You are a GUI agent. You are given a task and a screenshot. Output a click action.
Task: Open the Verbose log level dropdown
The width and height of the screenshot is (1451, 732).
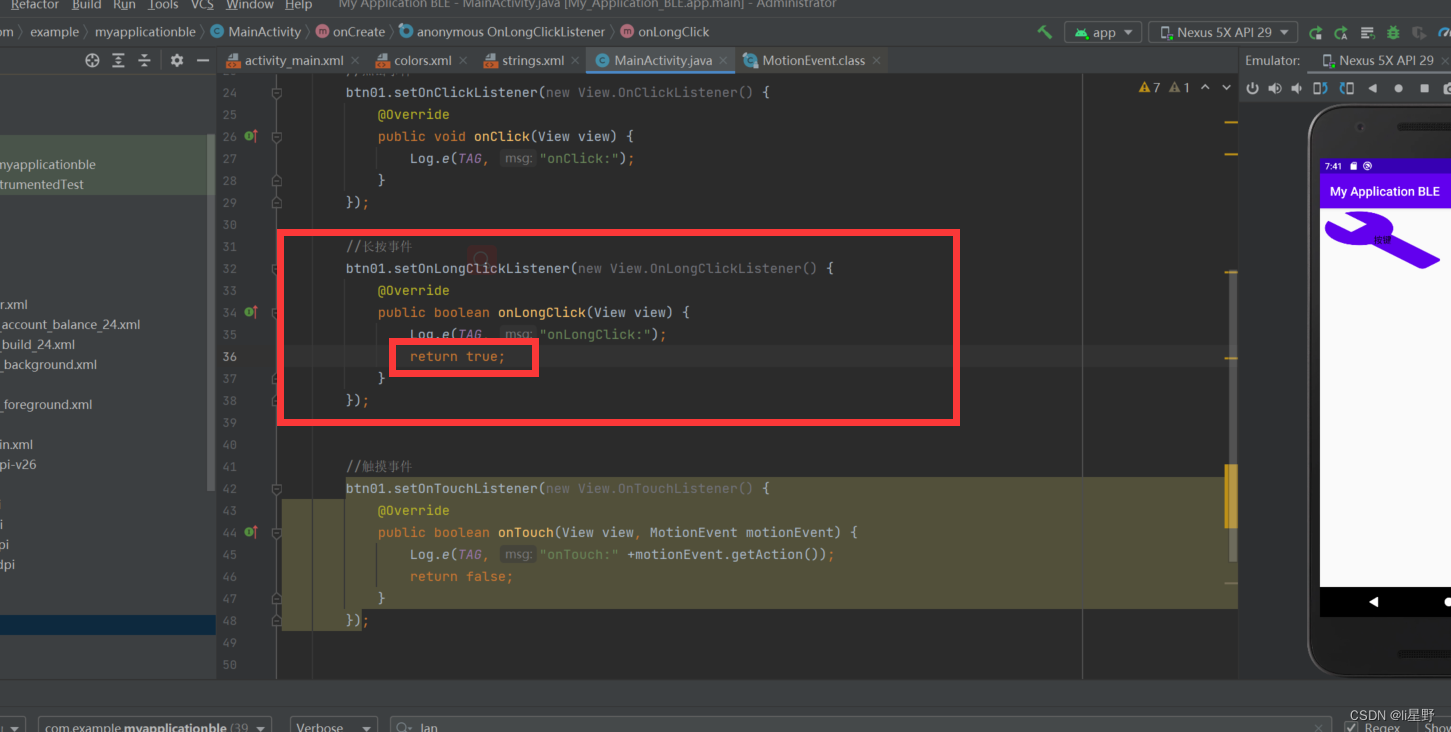coord(334,725)
